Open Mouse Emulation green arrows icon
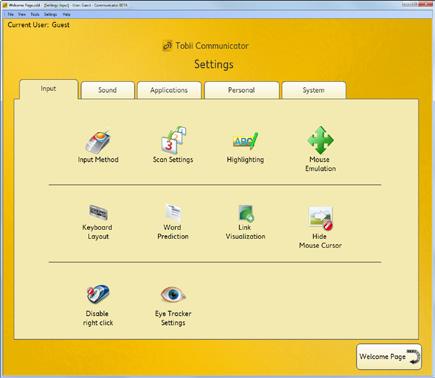Image resolution: width=435 pixels, height=378 pixels. coord(320,140)
